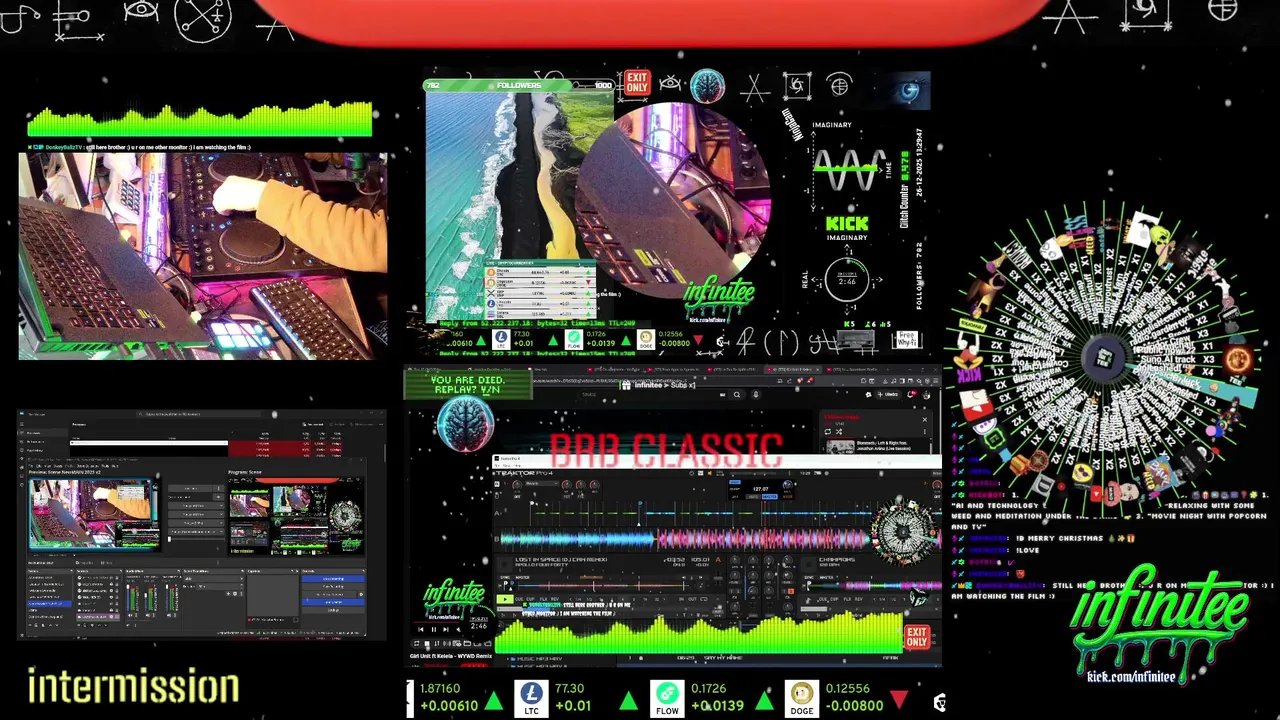1280x720 pixels.
Task: Click the FLOW coin icon in the bottom ticker
Action: (x=667, y=697)
